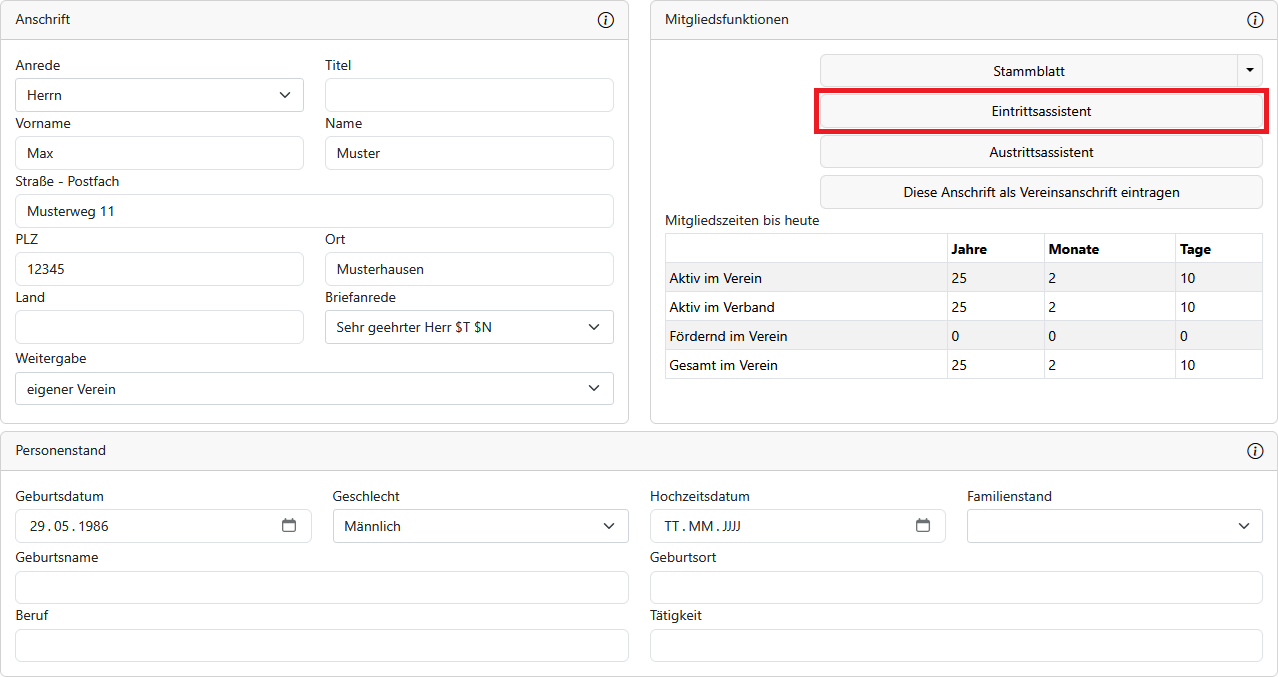The height and width of the screenshot is (677, 1278).
Task: Open the Briefanrede dropdown
Action: click(469, 327)
